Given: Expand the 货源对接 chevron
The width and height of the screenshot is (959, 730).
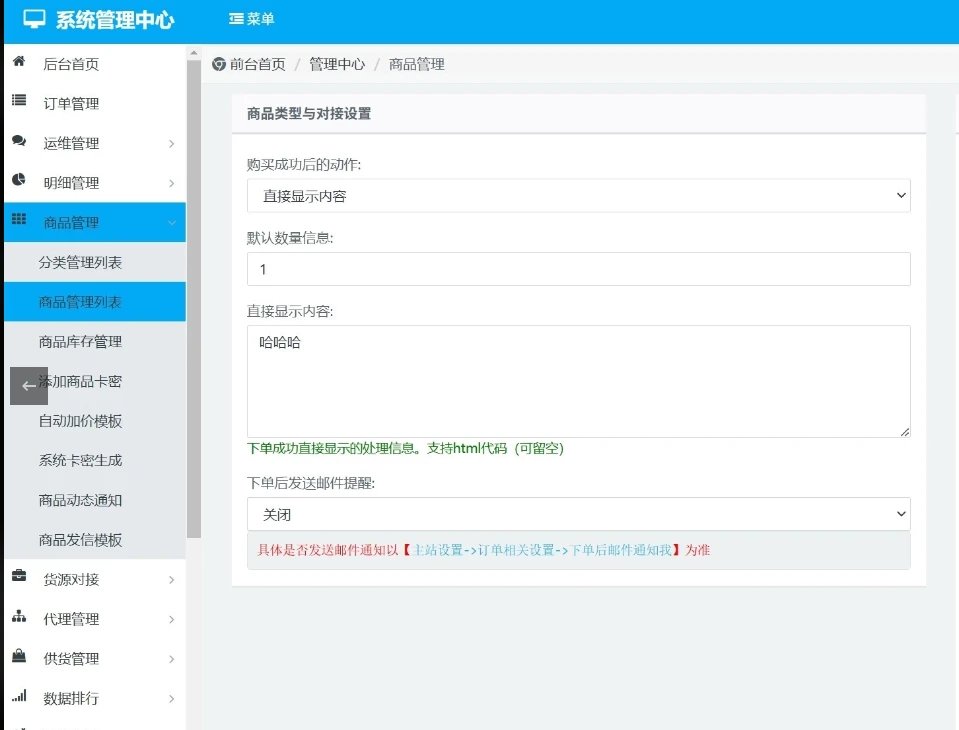Looking at the screenshot, I should (172, 580).
